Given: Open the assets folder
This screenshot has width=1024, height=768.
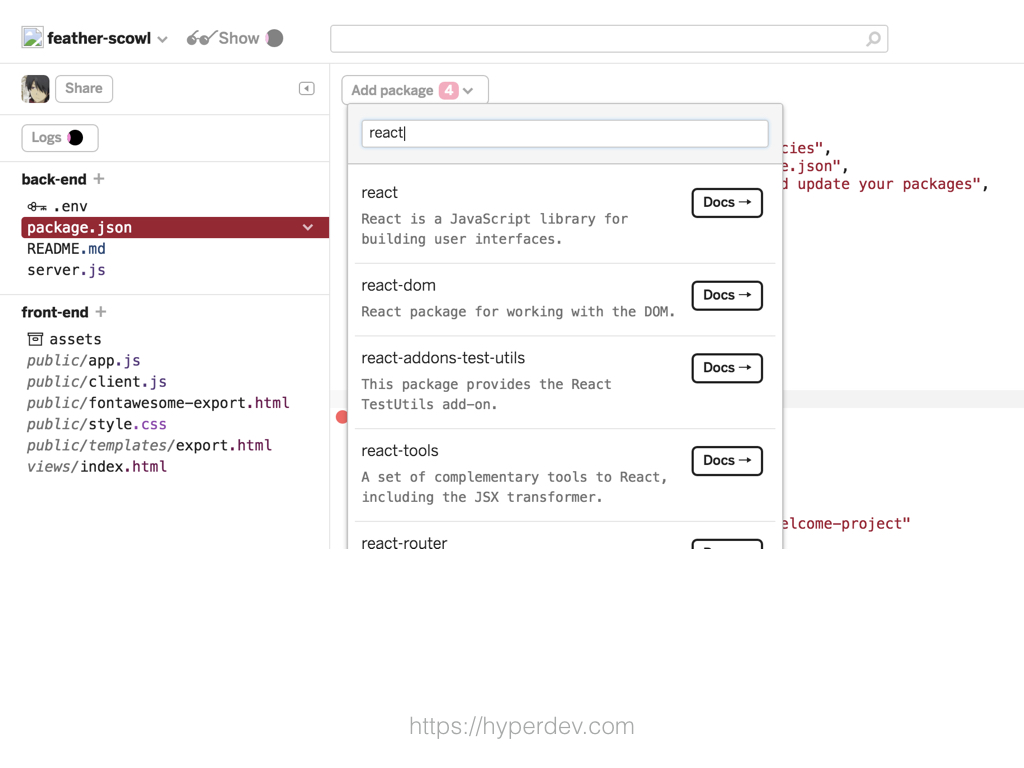Looking at the screenshot, I should (75, 339).
